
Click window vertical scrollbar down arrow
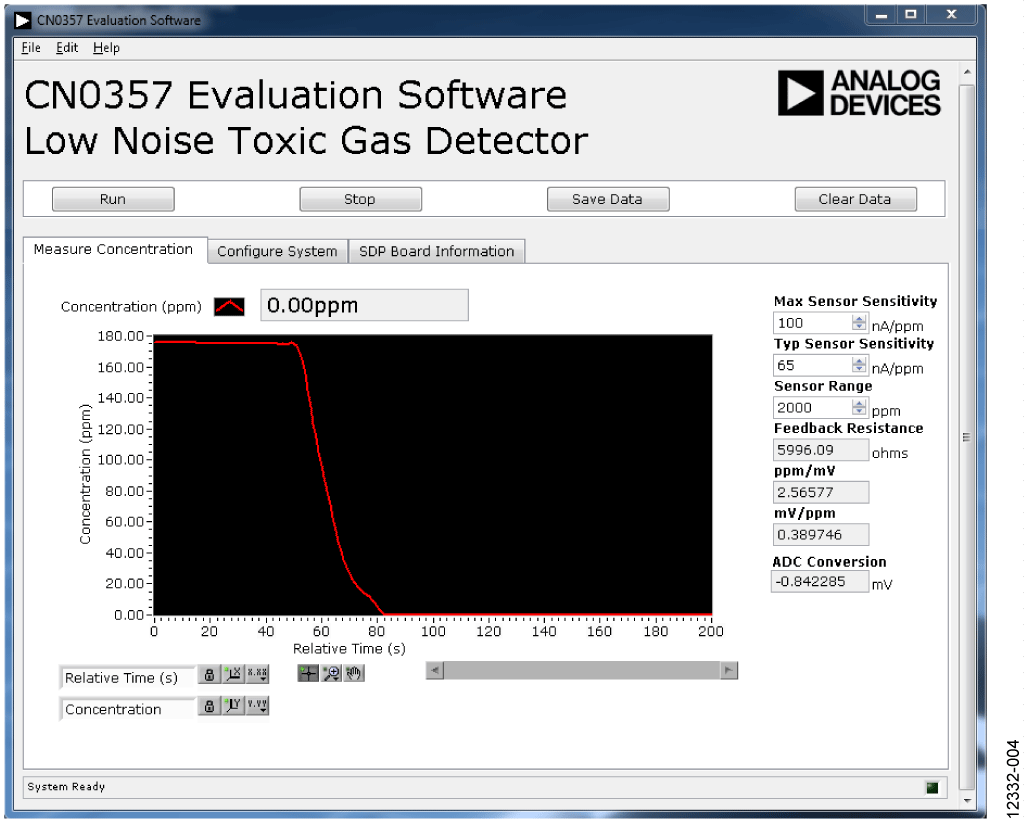967,799
